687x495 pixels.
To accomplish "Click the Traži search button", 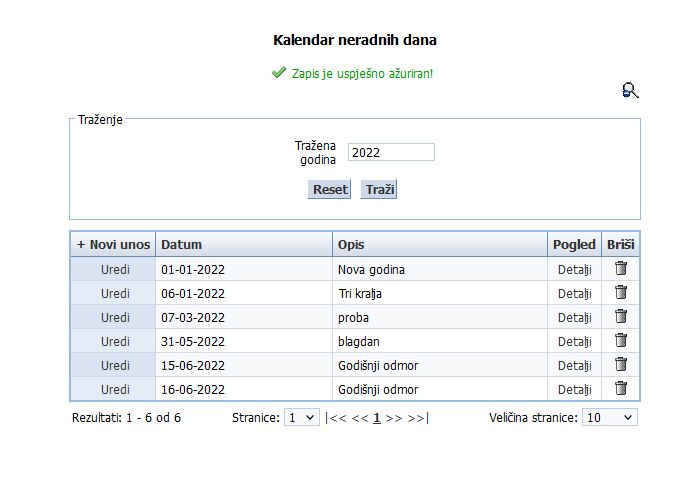I will pos(379,189).
